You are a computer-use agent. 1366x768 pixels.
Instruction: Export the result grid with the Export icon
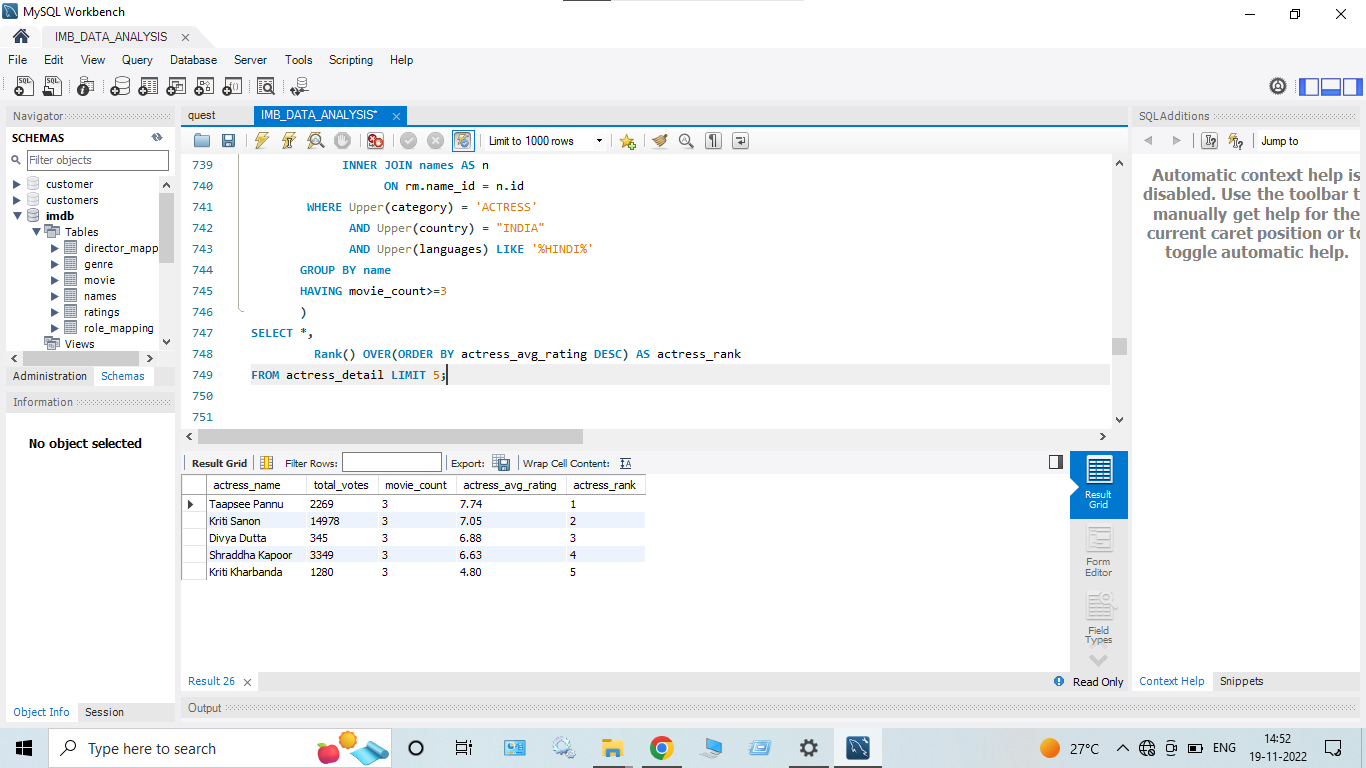(x=501, y=462)
